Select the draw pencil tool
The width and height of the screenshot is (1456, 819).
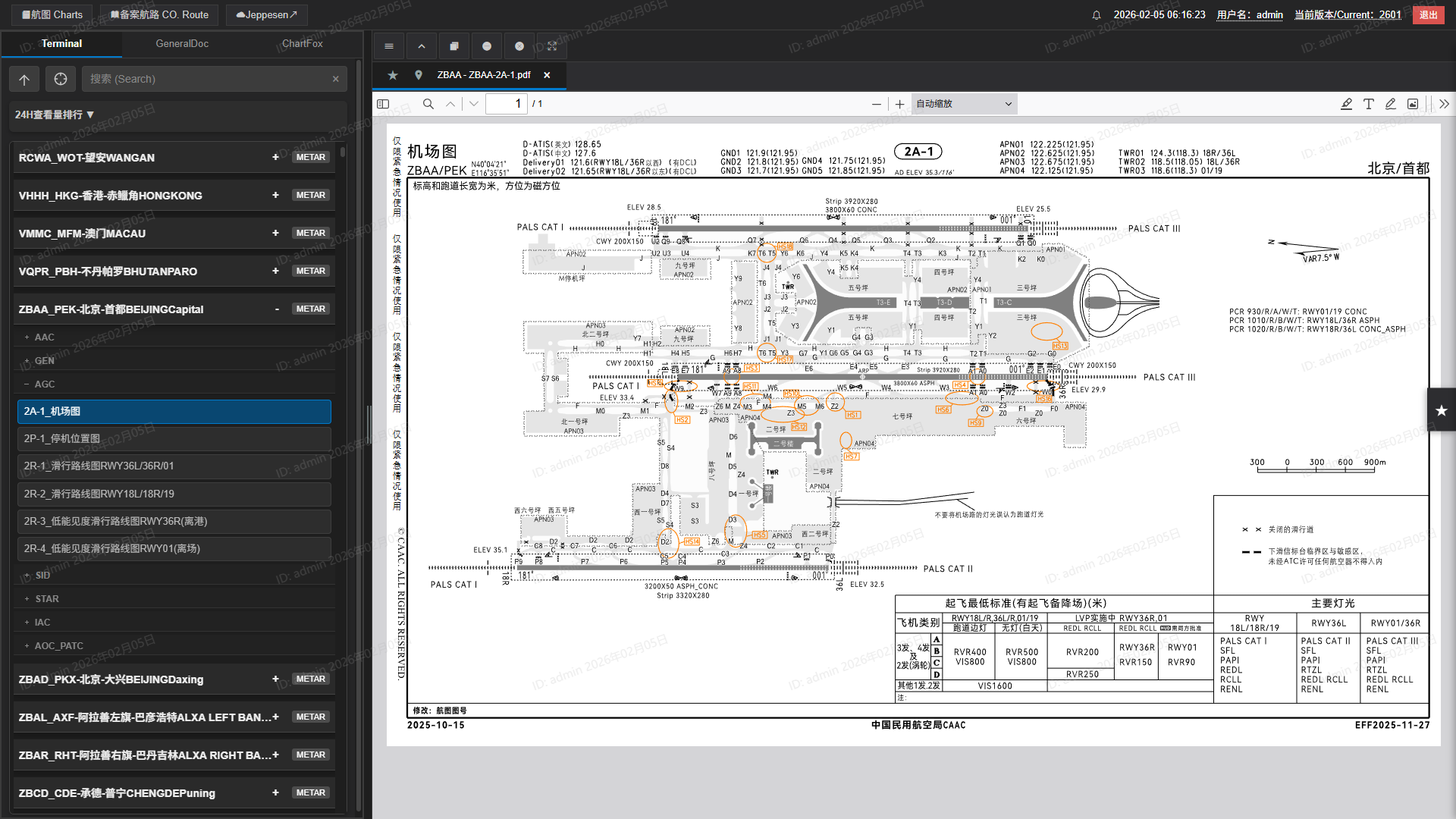[1390, 104]
